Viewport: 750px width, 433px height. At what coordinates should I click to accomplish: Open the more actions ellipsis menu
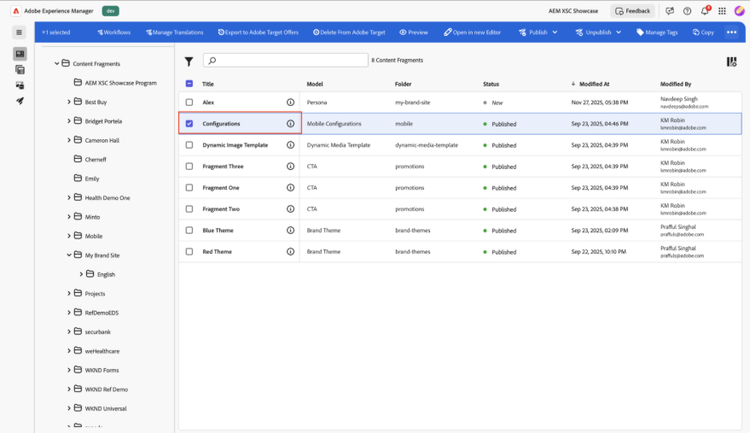click(x=731, y=32)
